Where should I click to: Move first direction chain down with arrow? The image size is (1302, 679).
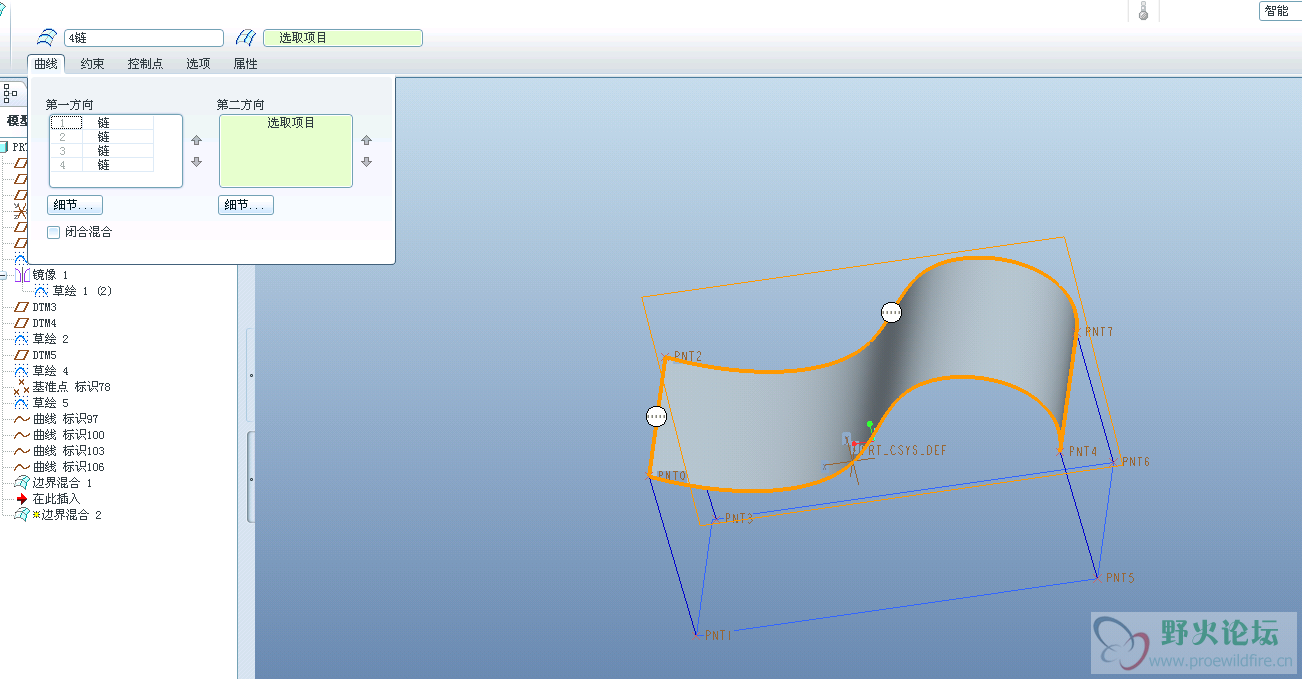click(196, 162)
